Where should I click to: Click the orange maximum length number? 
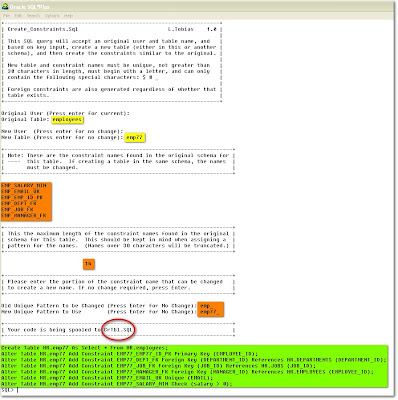(x=88, y=264)
